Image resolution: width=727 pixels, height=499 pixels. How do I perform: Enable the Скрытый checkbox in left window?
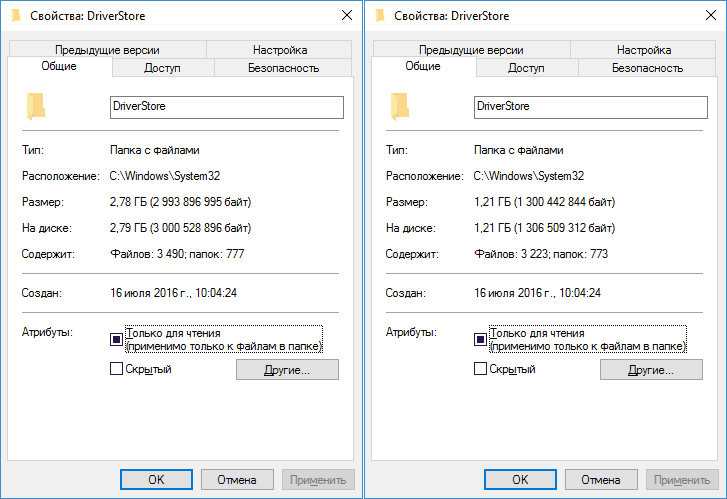click(x=116, y=369)
